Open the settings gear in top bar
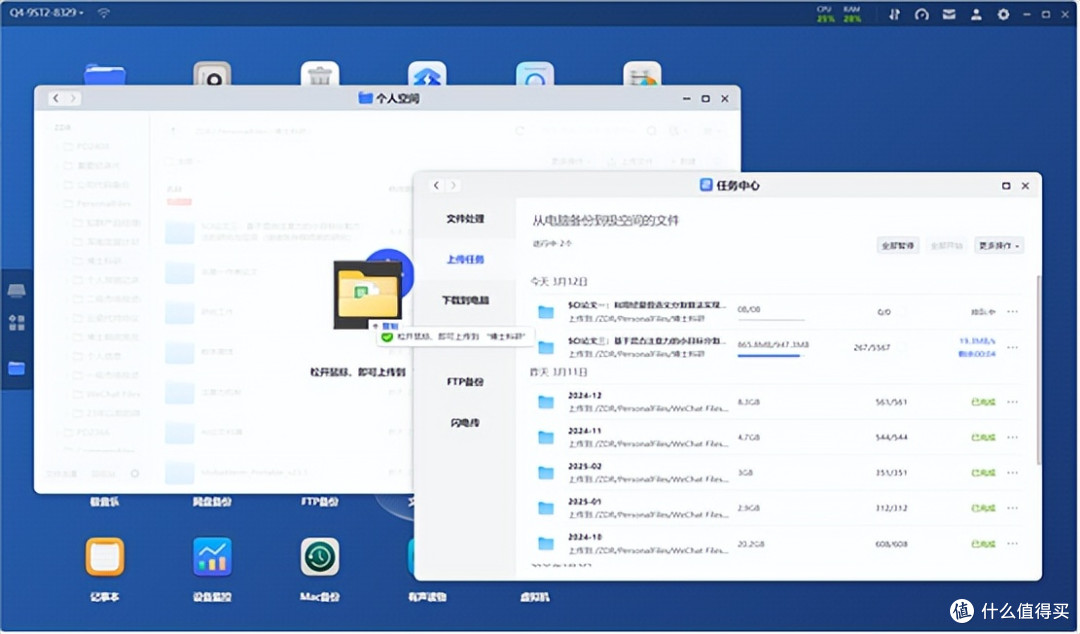Screen dimensions: 1080x634 pos(1004,14)
